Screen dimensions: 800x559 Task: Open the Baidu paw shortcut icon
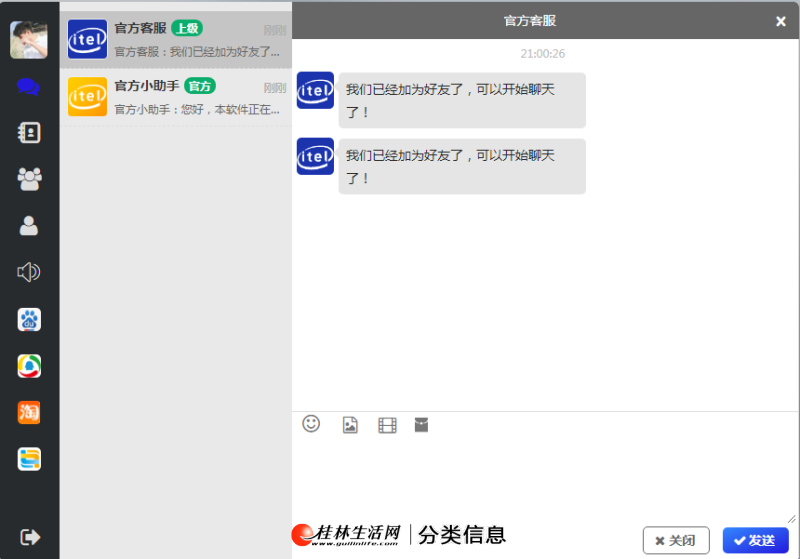29,320
